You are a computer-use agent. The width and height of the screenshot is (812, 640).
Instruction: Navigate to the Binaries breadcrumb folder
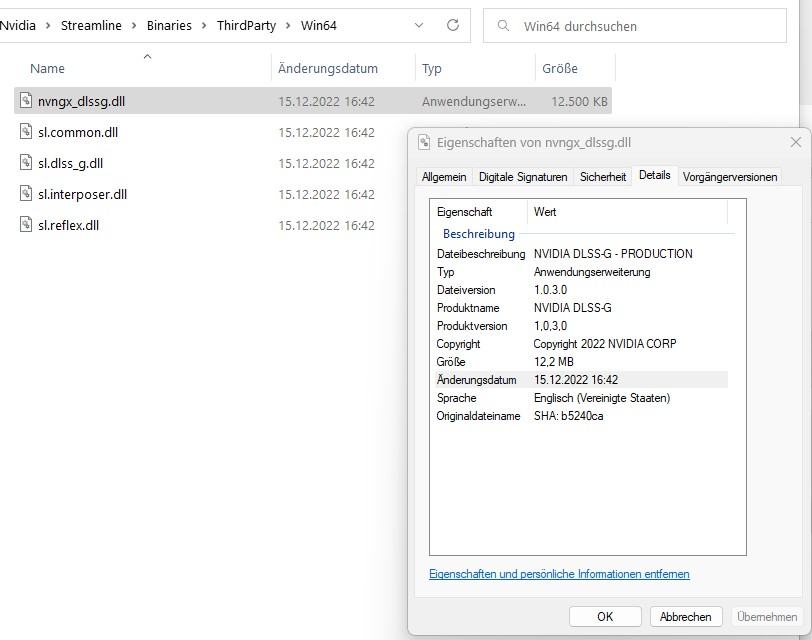coord(169,25)
